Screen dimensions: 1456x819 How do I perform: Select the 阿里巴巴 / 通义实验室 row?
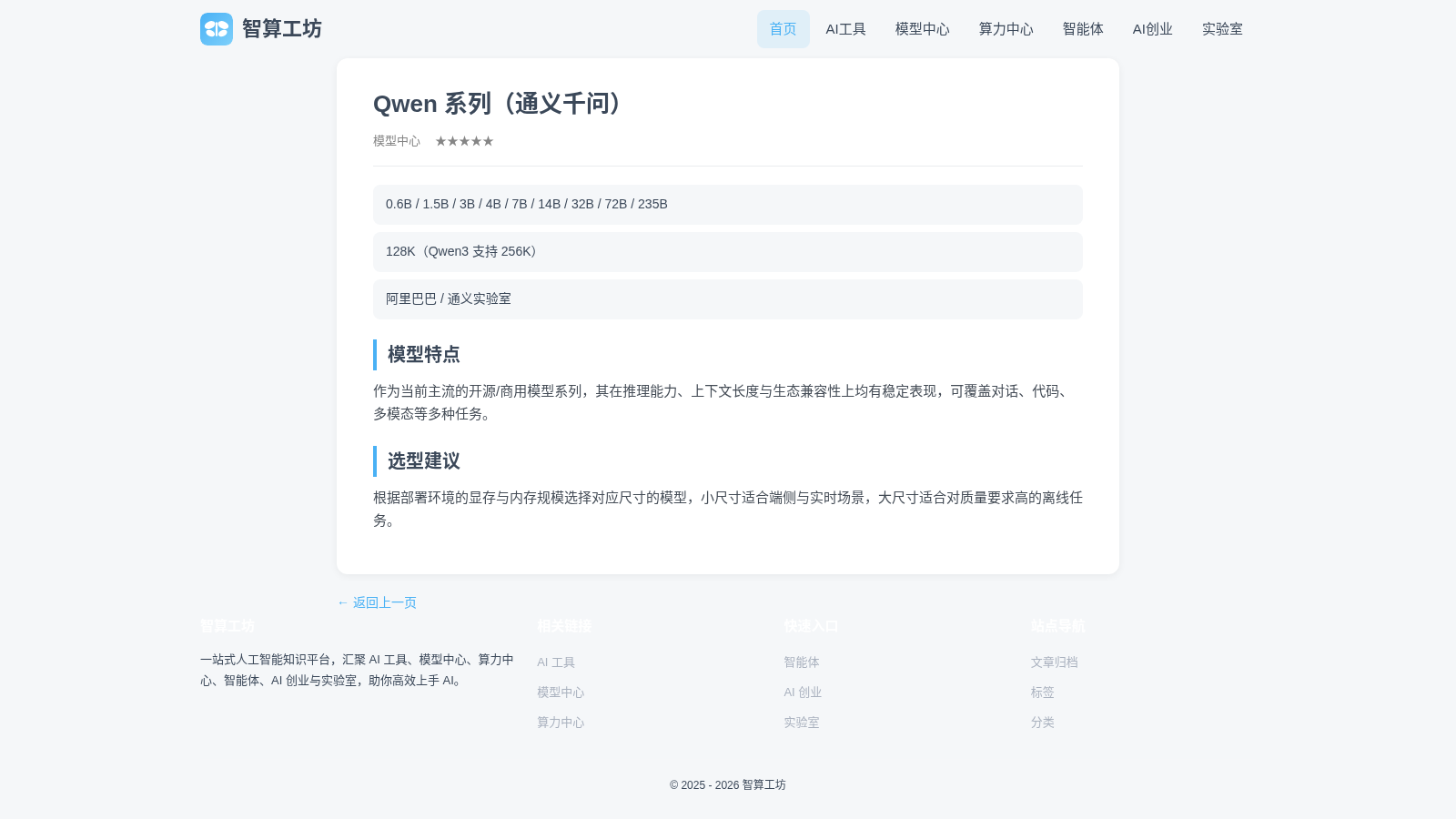[x=728, y=299]
